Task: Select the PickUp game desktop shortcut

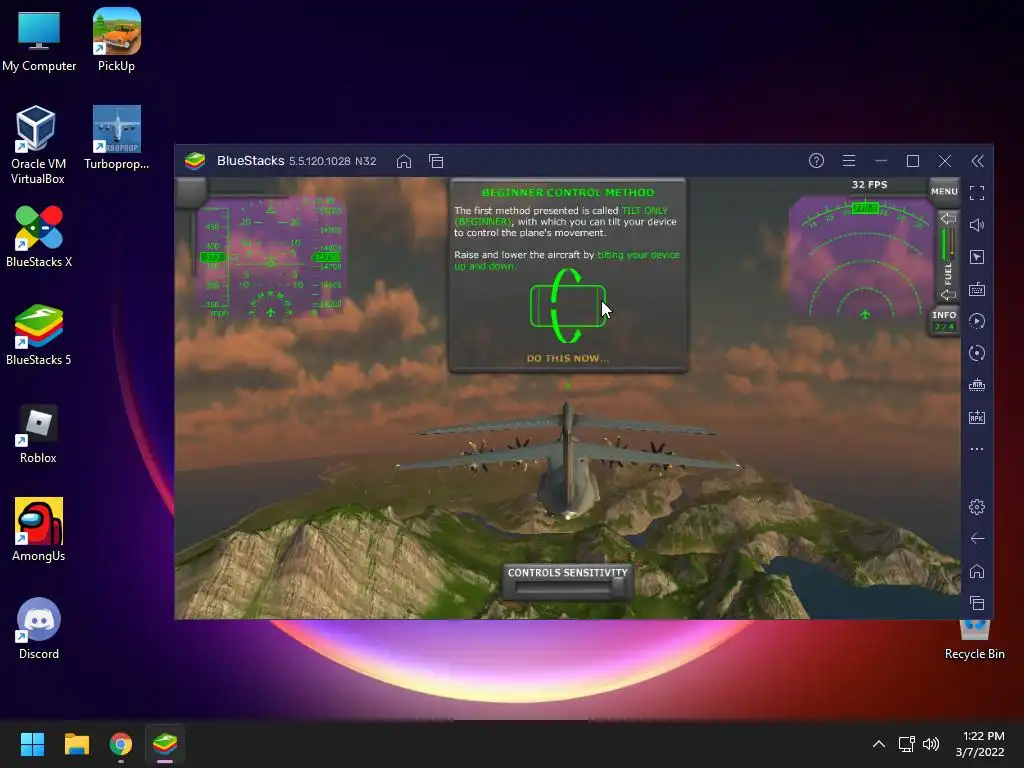Action: click(116, 40)
